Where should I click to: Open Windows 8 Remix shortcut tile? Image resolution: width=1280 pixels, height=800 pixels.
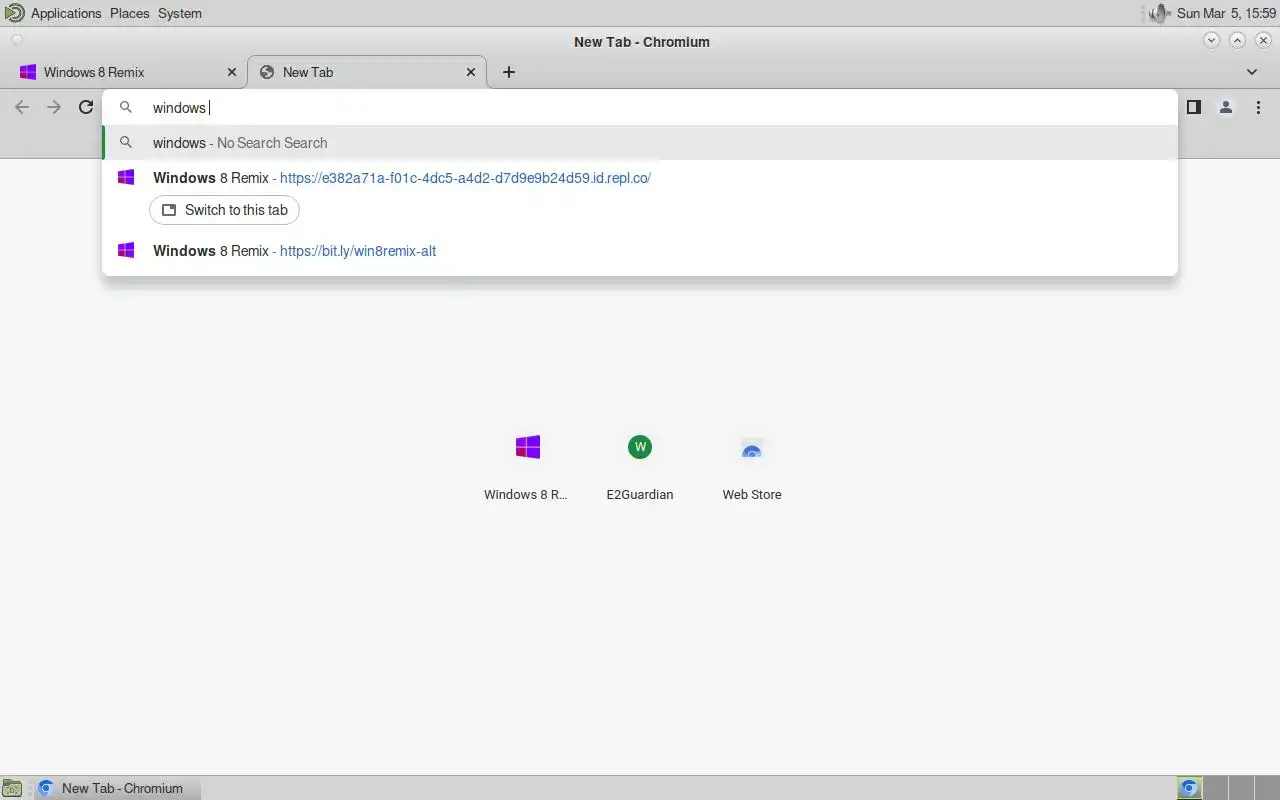[x=527, y=465]
